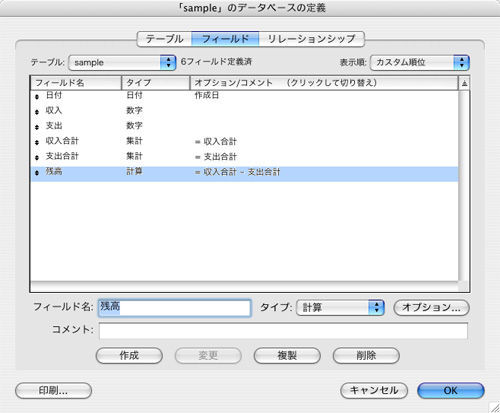Click reorder handle icon beside 日付 field

pyautogui.click(x=37, y=96)
